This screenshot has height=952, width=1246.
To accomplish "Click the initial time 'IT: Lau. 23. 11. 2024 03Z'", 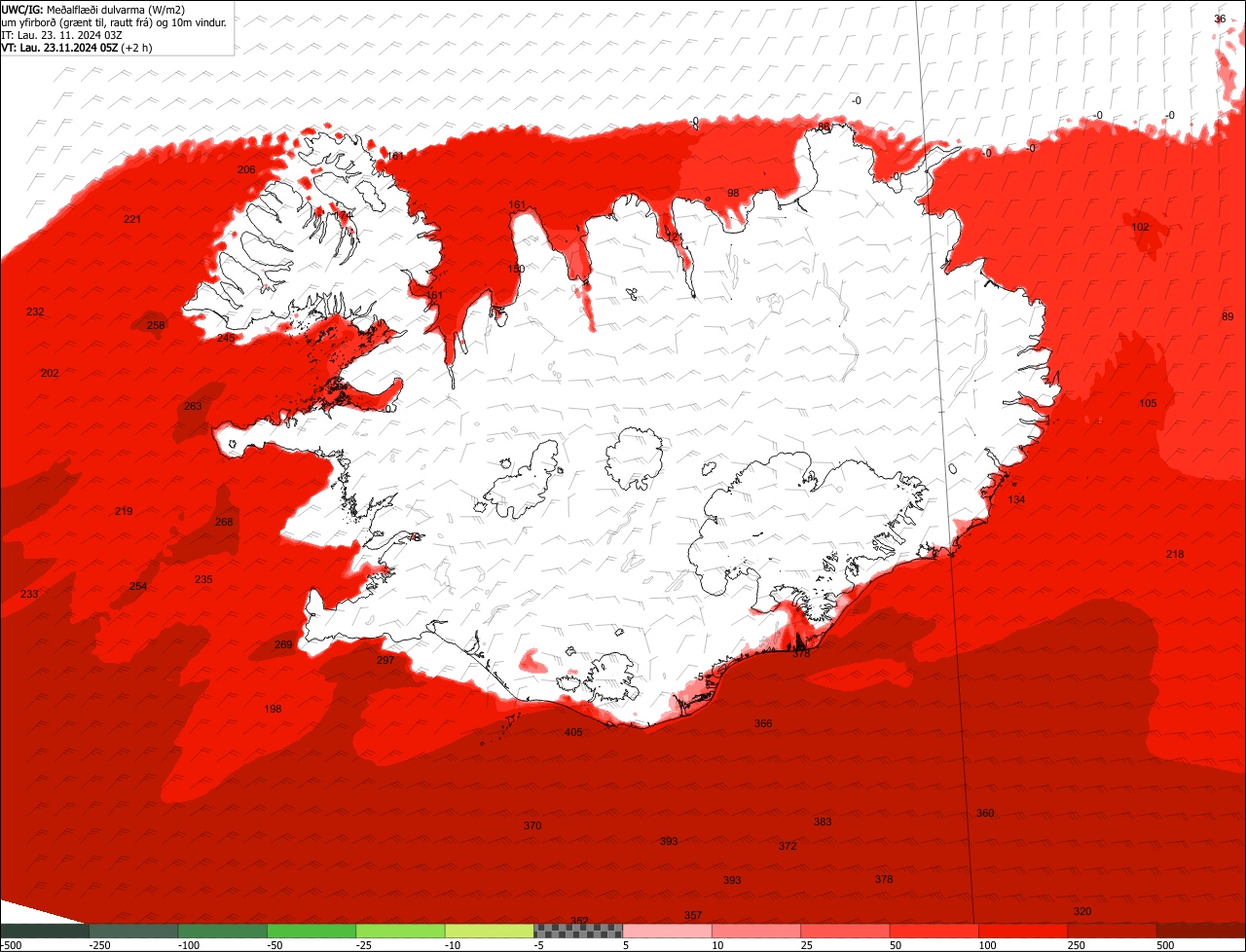I will coord(61,34).
